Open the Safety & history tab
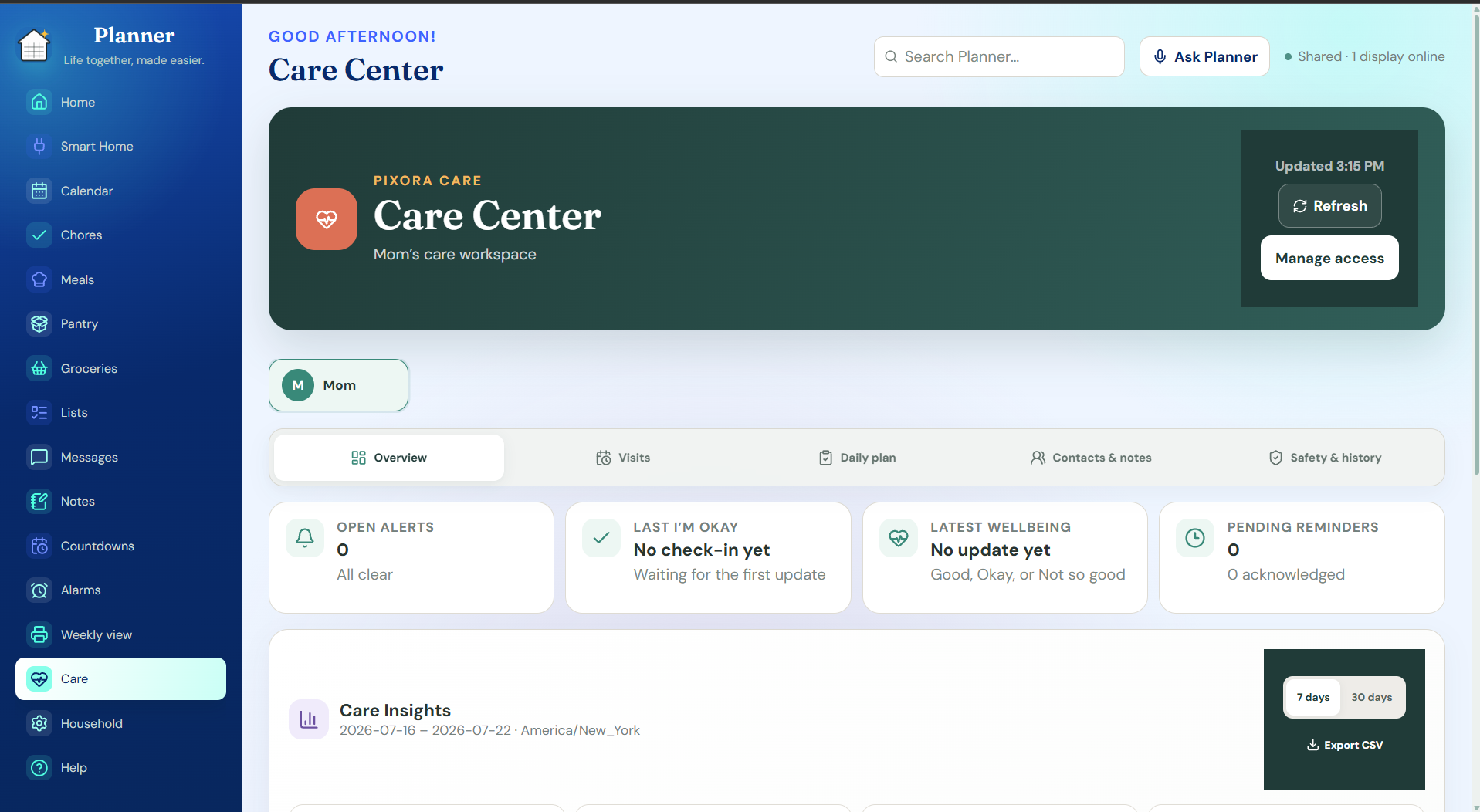 (x=1325, y=458)
